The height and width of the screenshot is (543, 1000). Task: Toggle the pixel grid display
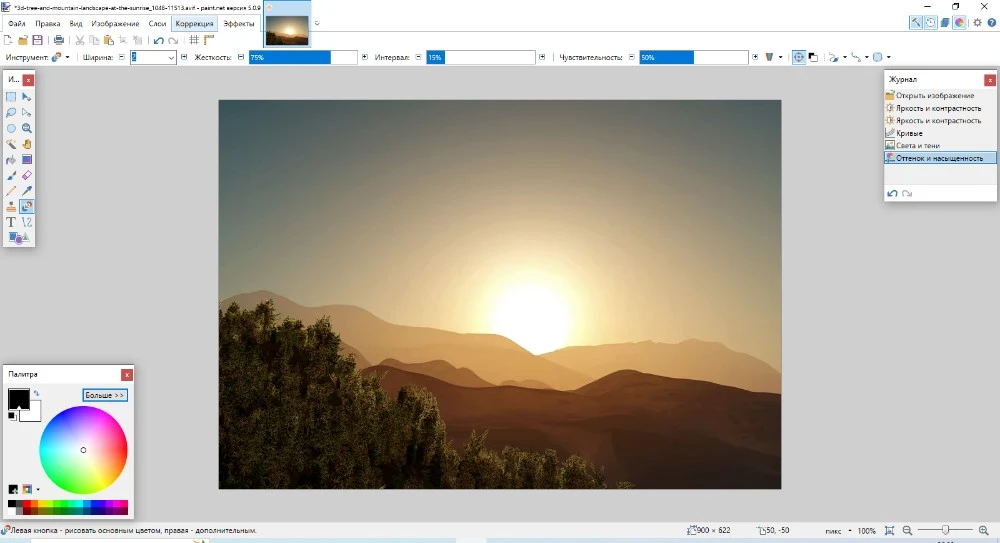click(194, 40)
